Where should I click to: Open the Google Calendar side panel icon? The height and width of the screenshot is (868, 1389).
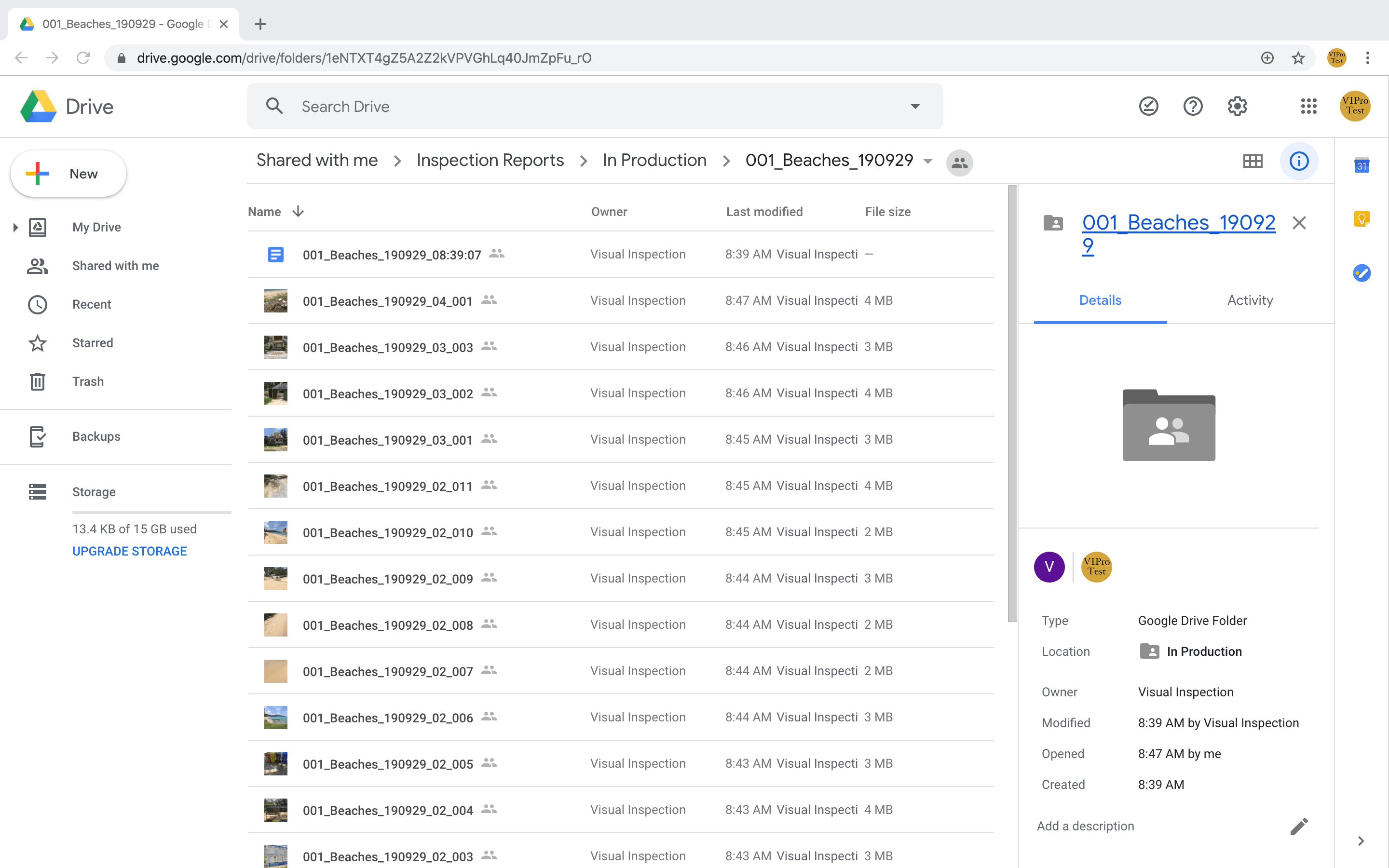tap(1362, 165)
